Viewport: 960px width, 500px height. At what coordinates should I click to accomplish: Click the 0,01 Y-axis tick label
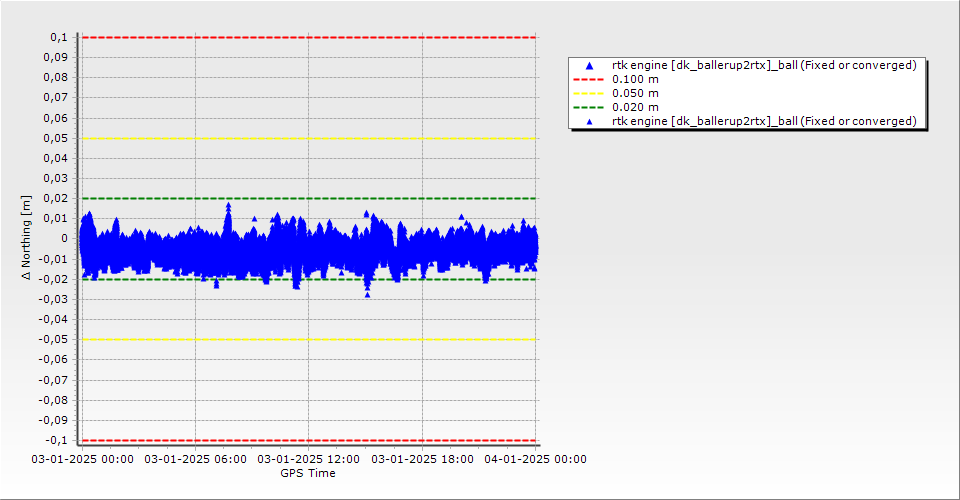click(x=56, y=218)
